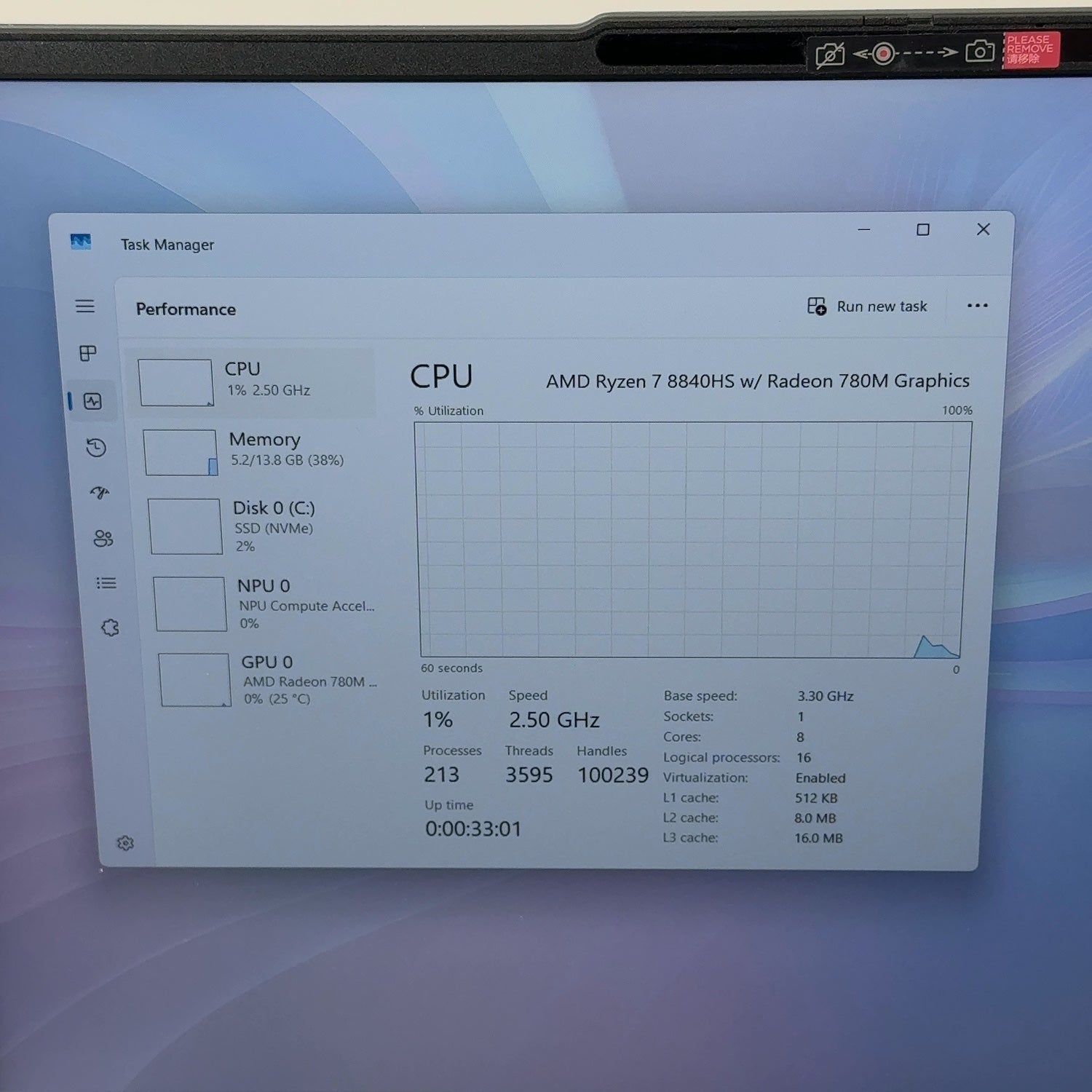The height and width of the screenshot is (1092, 1092).
Task: Open Task Manager settings gear
Action: [x=125, y=843]
